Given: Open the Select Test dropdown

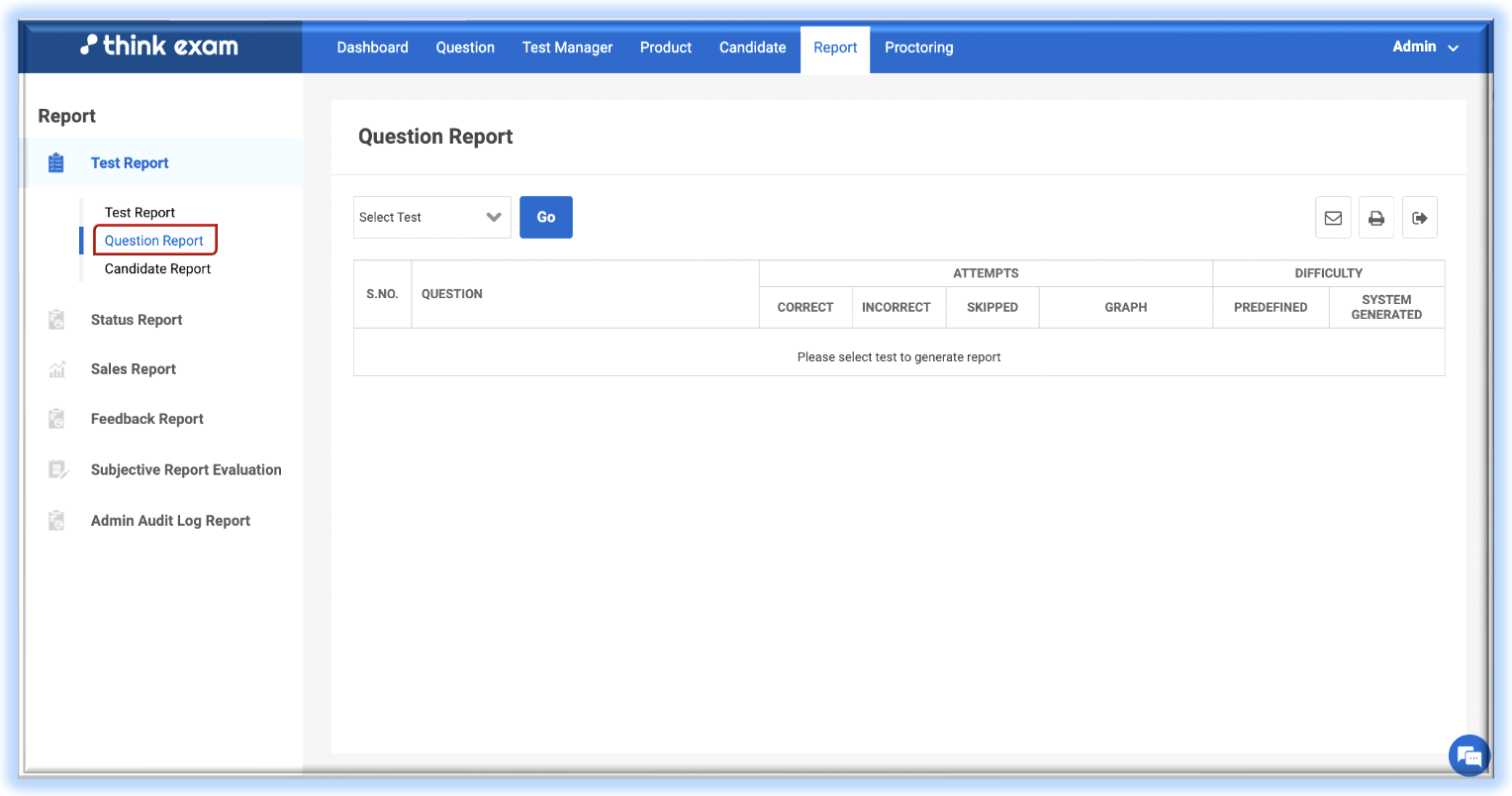Looking at the screenshot, I should (x=431, y=218).
